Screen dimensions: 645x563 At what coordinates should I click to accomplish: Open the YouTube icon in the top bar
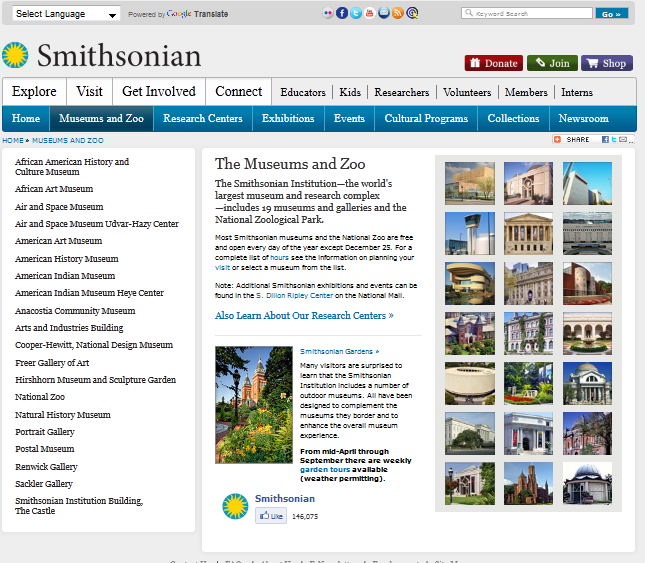pos(370,13)
